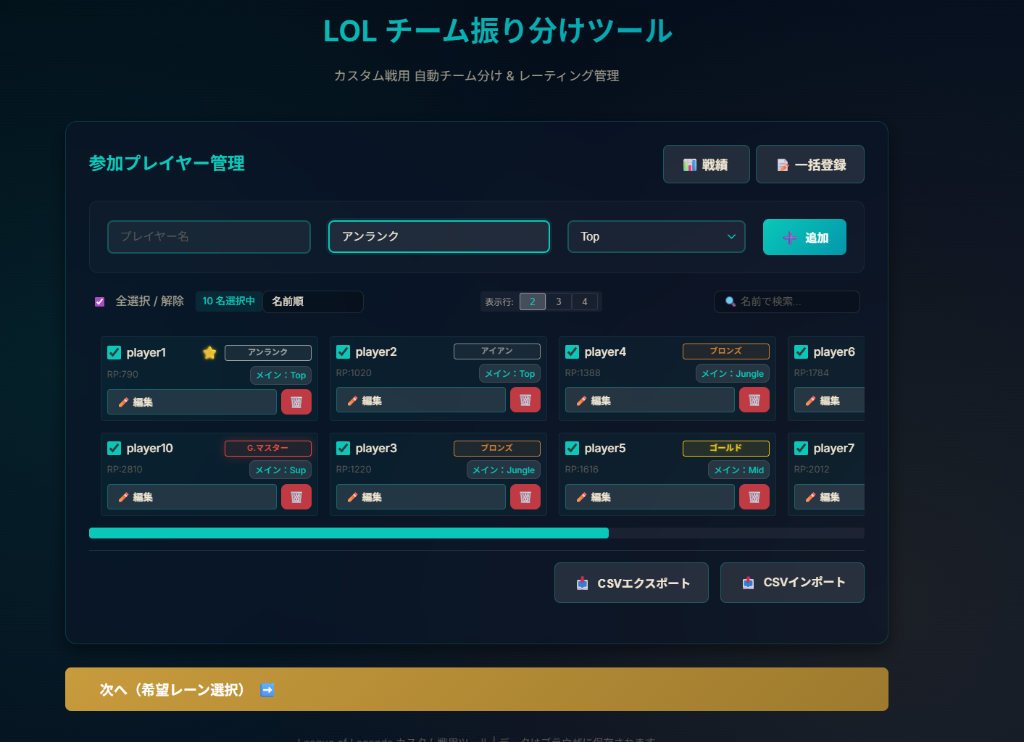This screenshot has width=1024, height=742.
Task: Uncheck player10's selection checkbox
Action: click(114, 448)
